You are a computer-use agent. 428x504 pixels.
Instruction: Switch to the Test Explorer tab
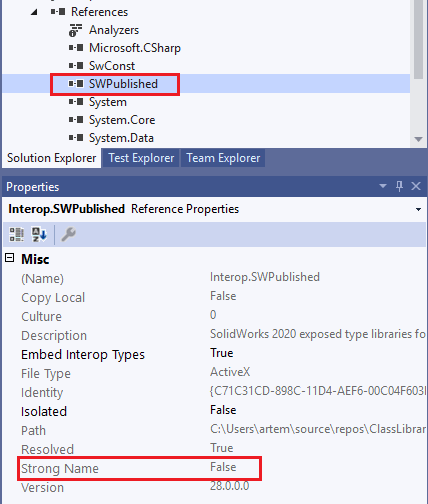pos(141,158)
